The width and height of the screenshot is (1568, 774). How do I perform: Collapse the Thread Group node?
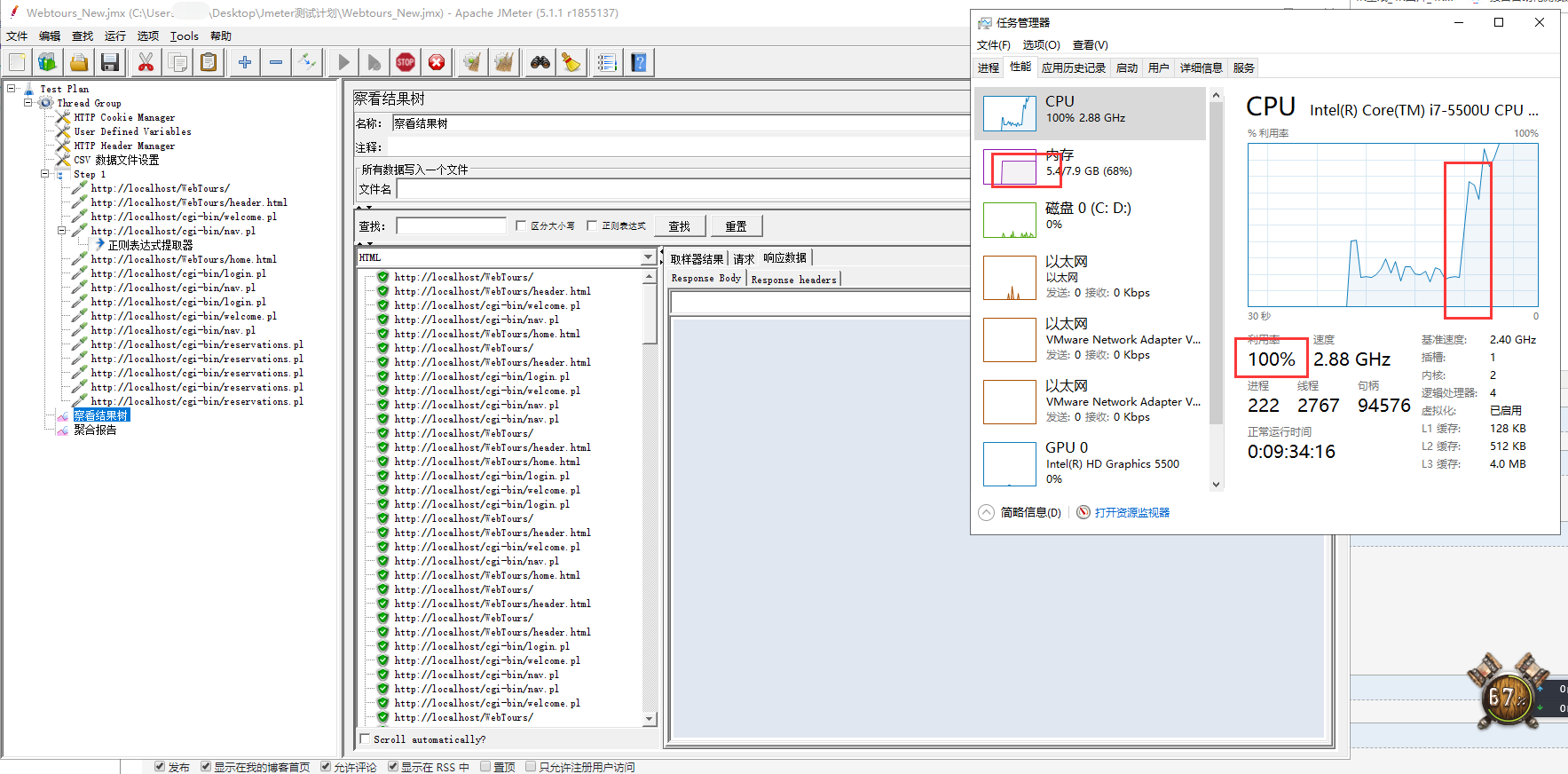pos(28,102)
